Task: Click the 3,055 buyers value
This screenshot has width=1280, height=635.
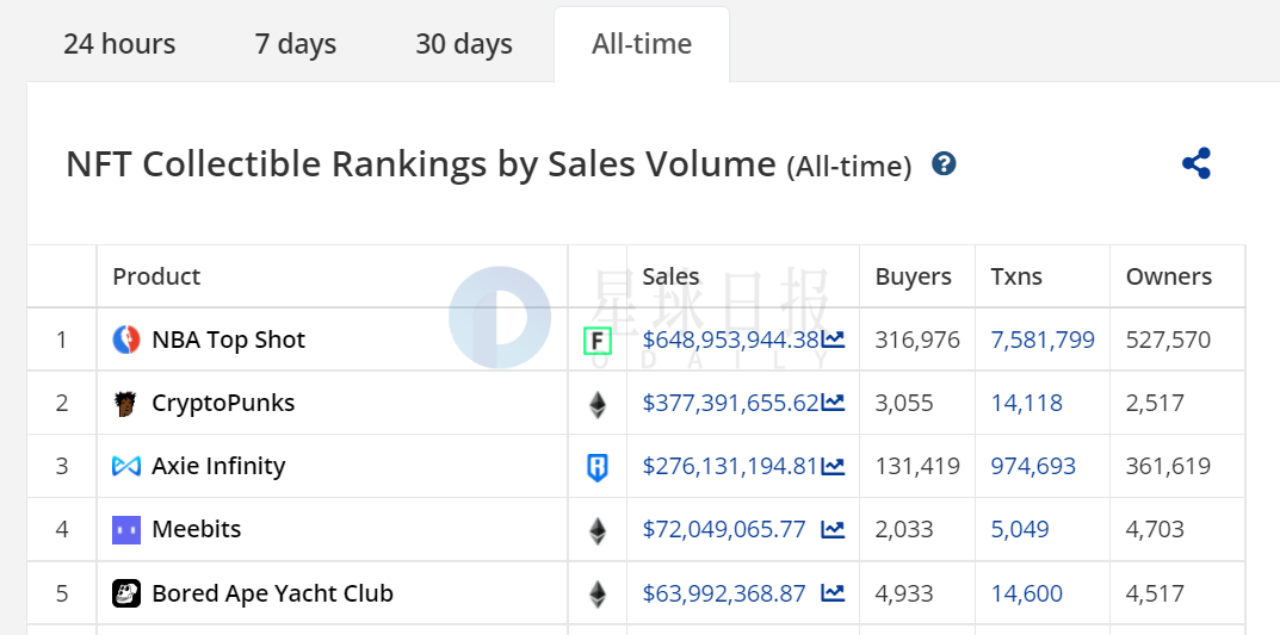Action: tap(904, 403)
